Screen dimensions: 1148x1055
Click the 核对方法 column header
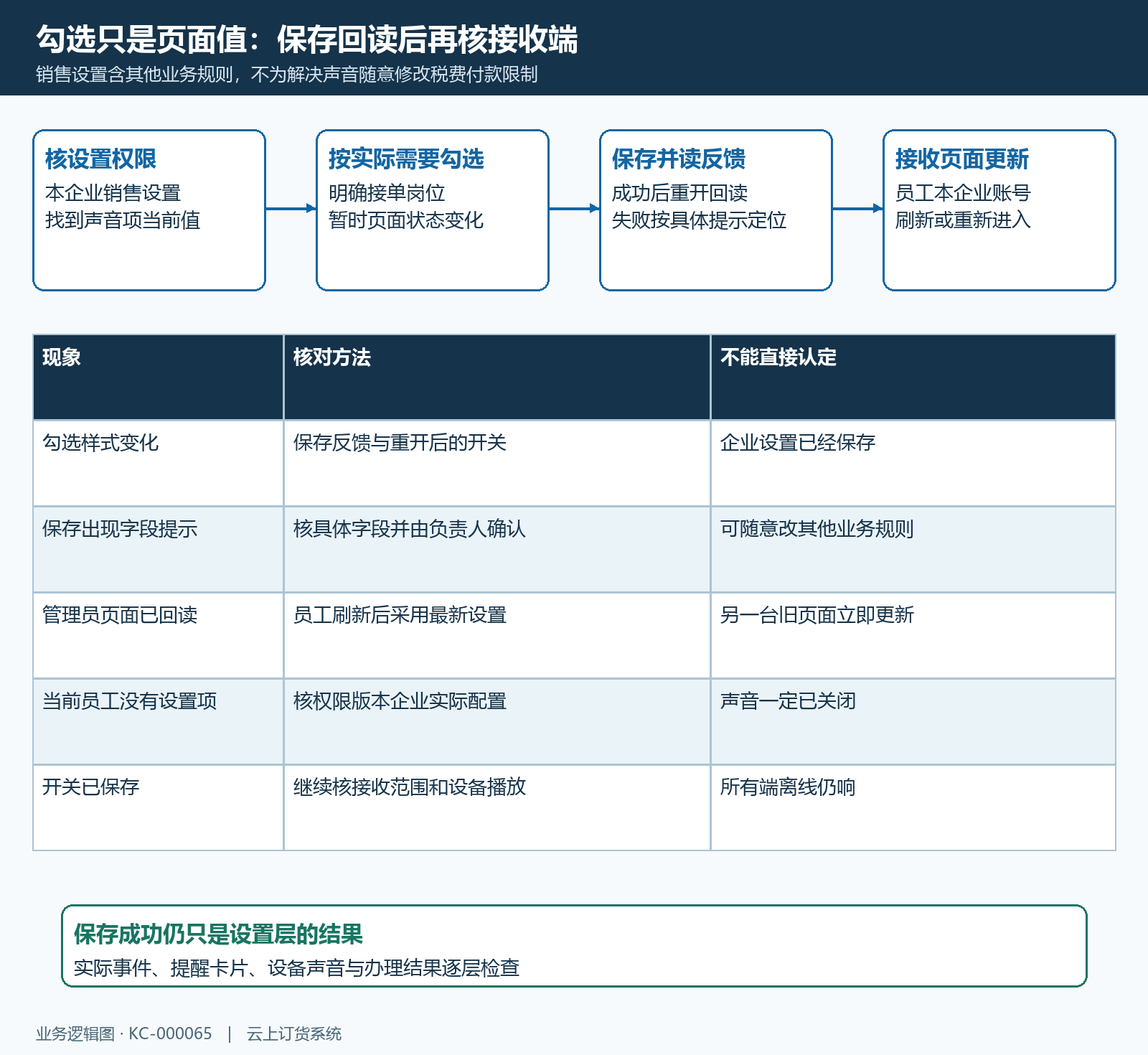(497, 377)
